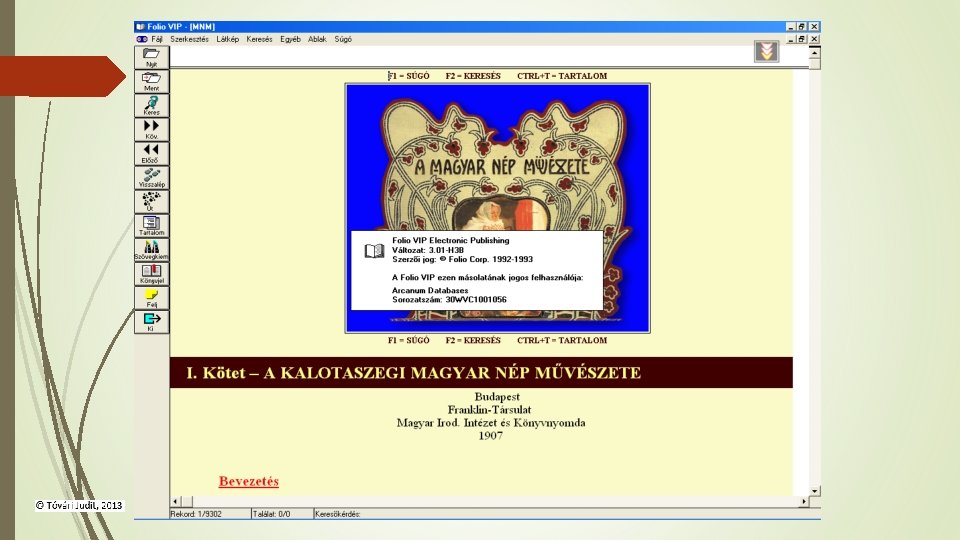Click horizontal scrollbar left arrow
Viewport: 960px width, 540px height.
(176, 501)
